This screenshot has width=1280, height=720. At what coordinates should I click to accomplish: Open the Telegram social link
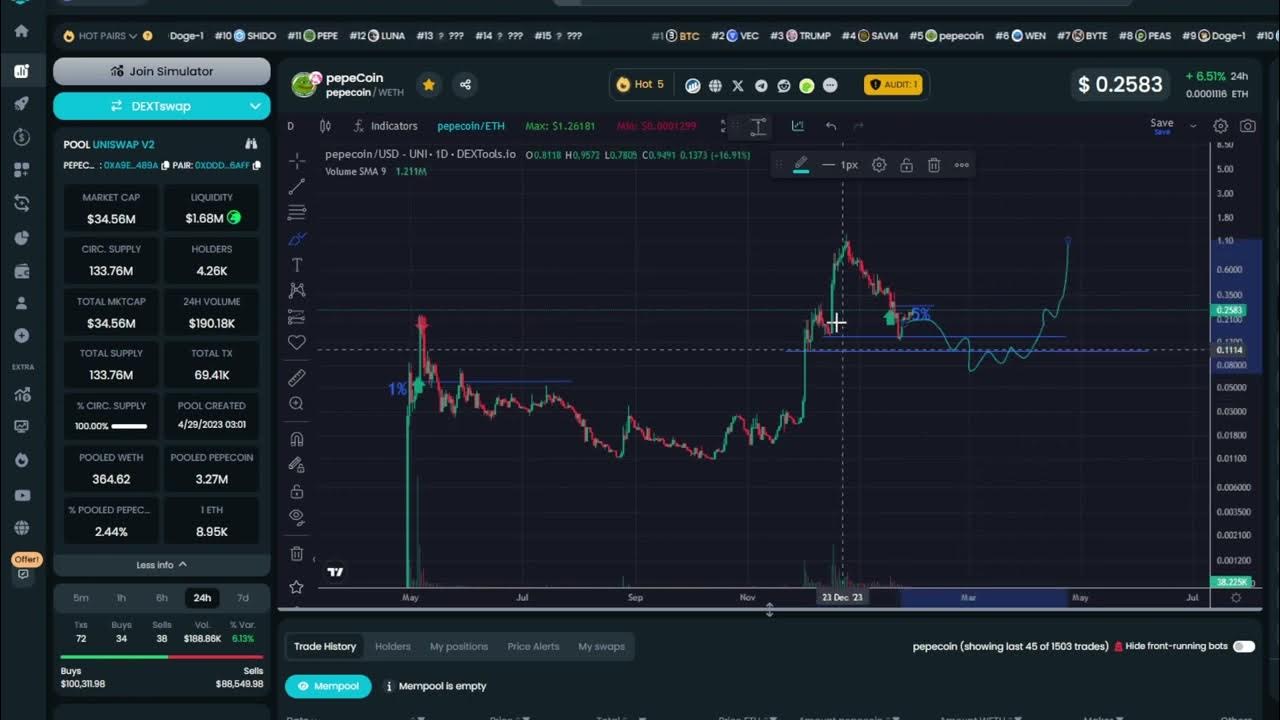pyautogui.click(x=761, y=86)
